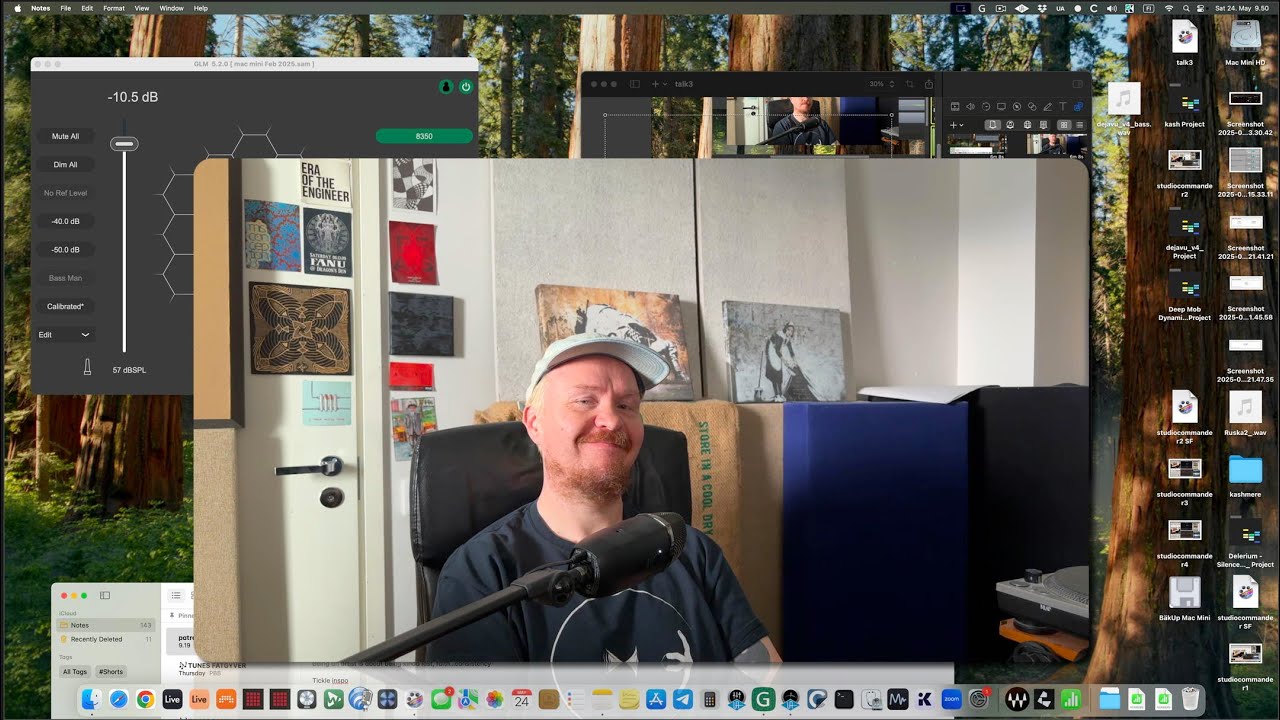Toggle No Ref Level in GLM
1280x720 pixels.
65,193
